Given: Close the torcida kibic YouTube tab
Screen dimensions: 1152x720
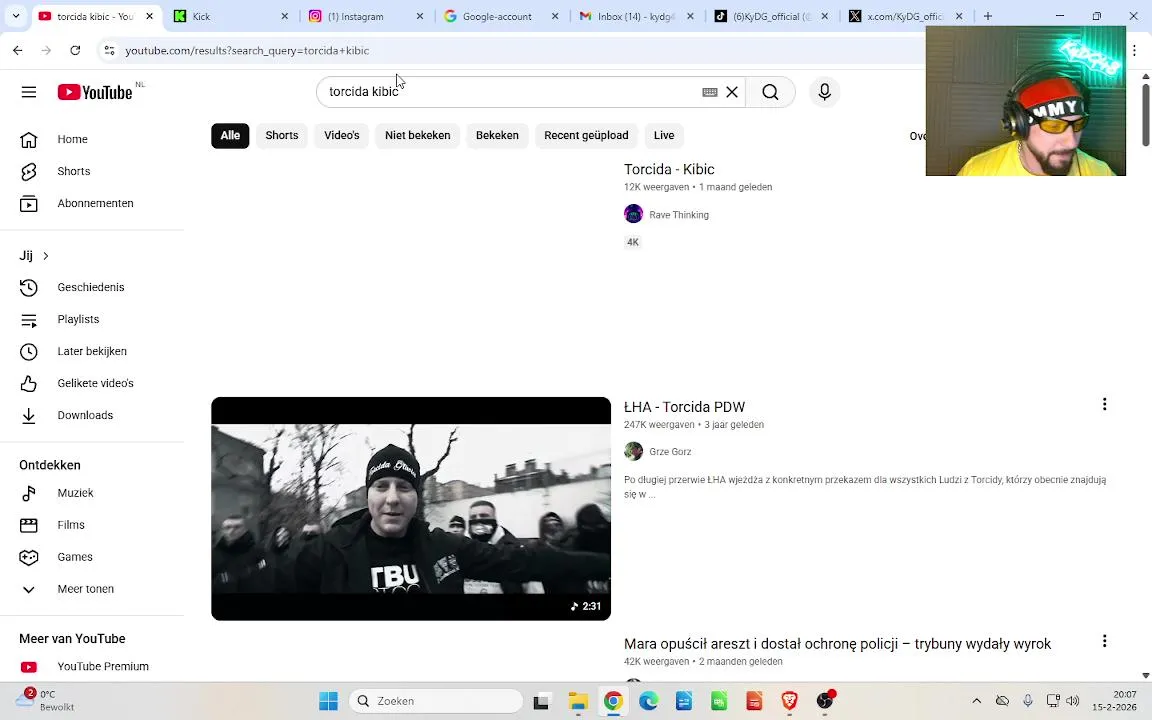Looking at the screenshot, I should click(149, 16).
